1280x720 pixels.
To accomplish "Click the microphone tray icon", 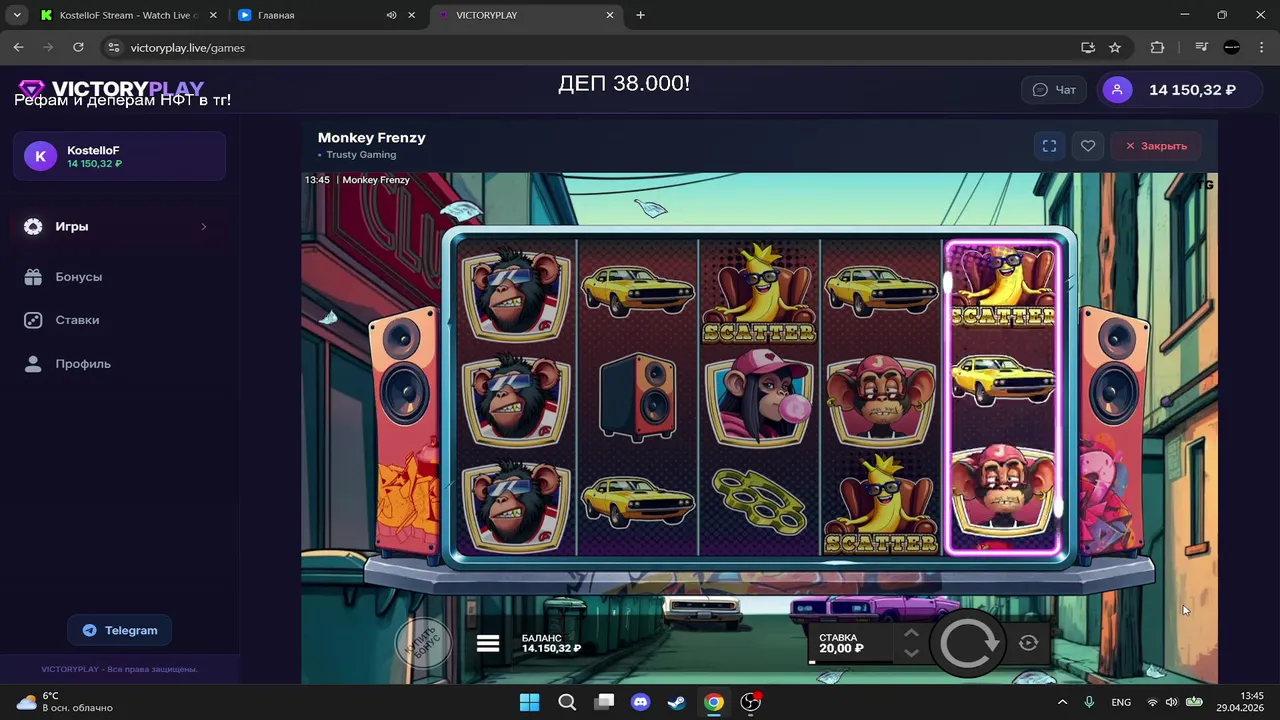I will 1089,702.
